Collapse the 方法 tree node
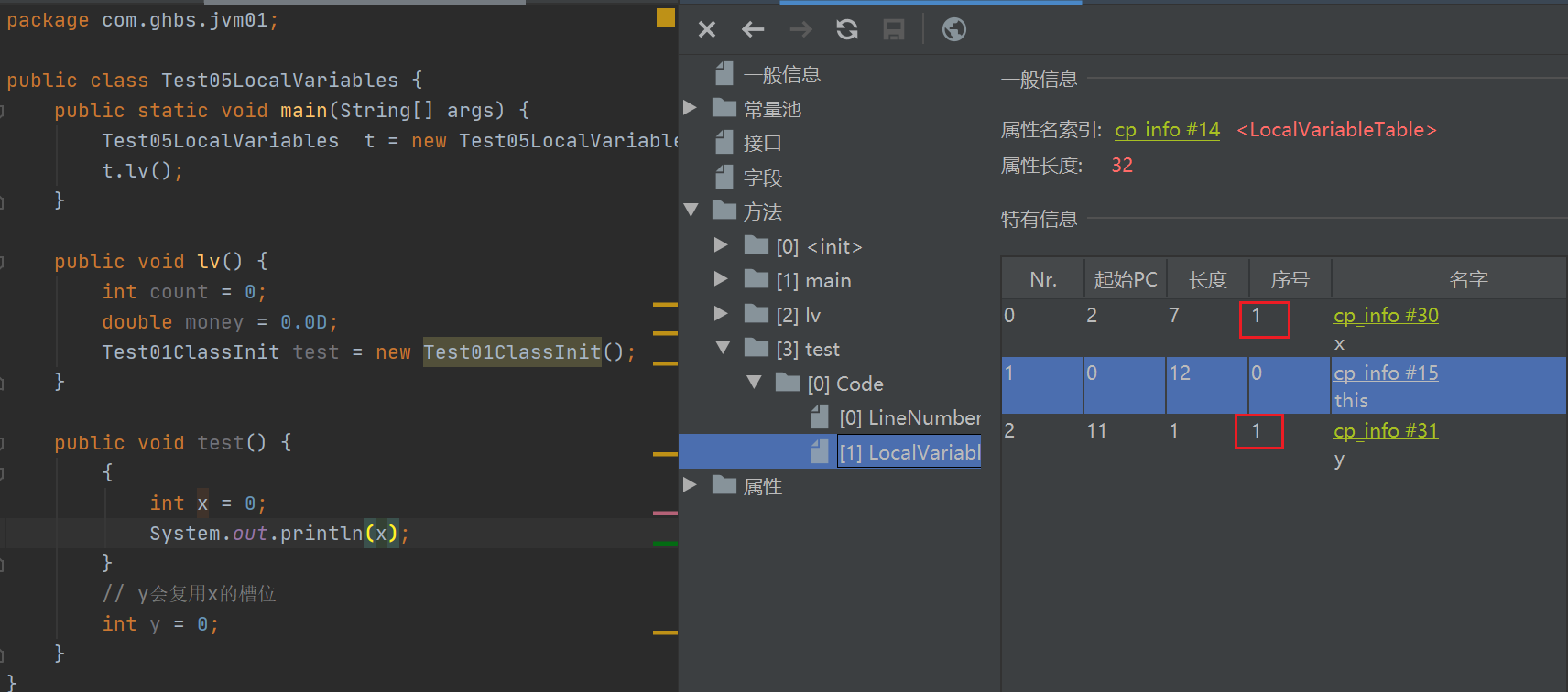1568x692 pixels. tap(691, 211)
